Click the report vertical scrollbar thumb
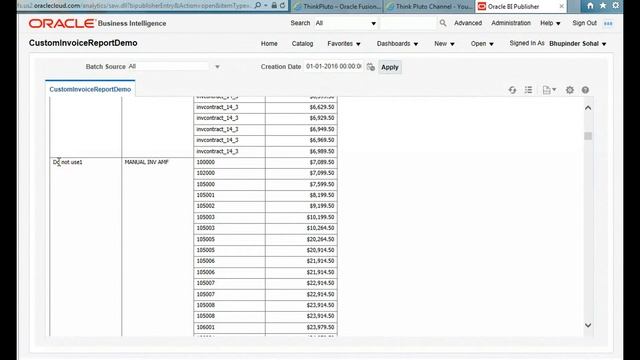 click(588, 136)
